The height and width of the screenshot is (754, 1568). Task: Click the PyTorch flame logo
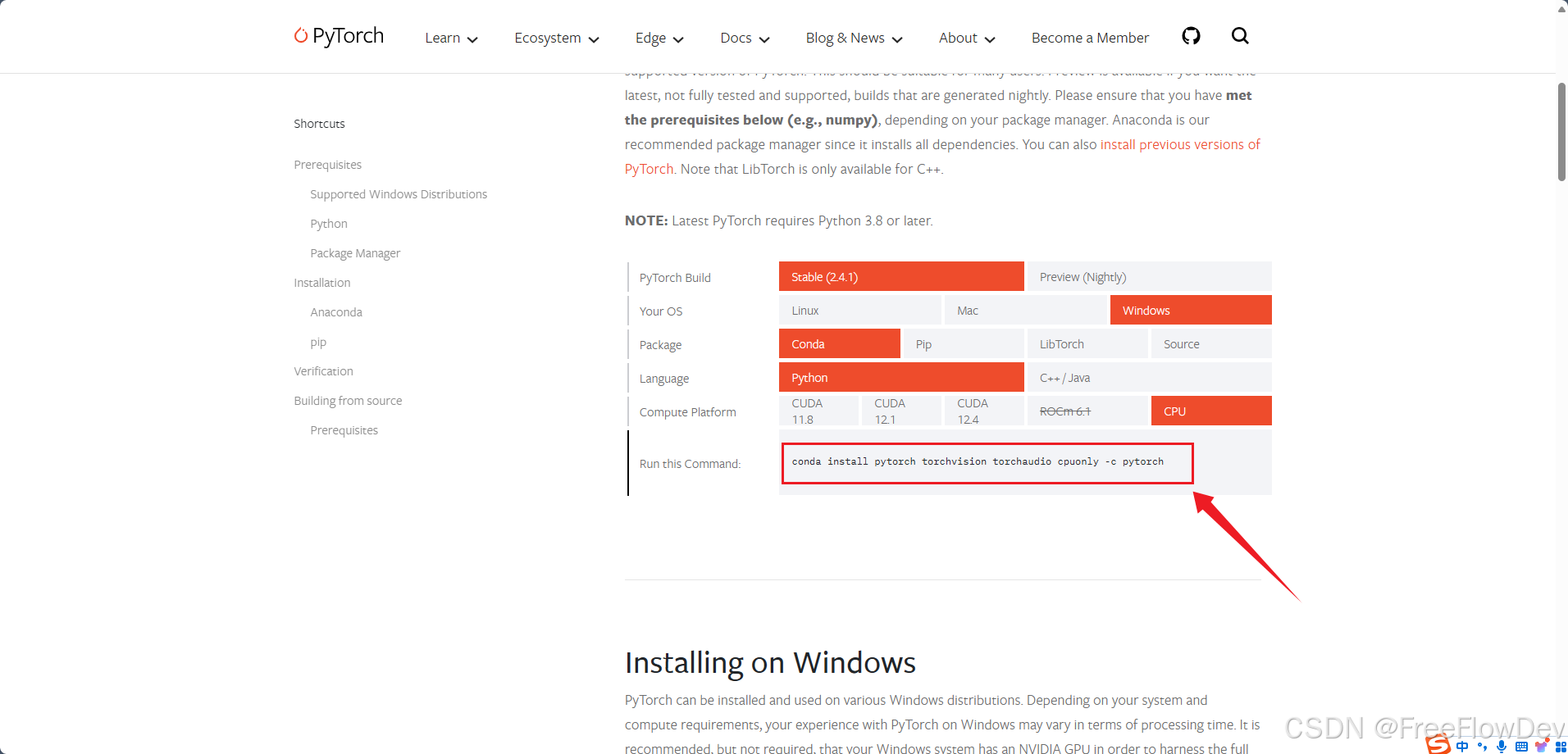[x=301, y=35]
